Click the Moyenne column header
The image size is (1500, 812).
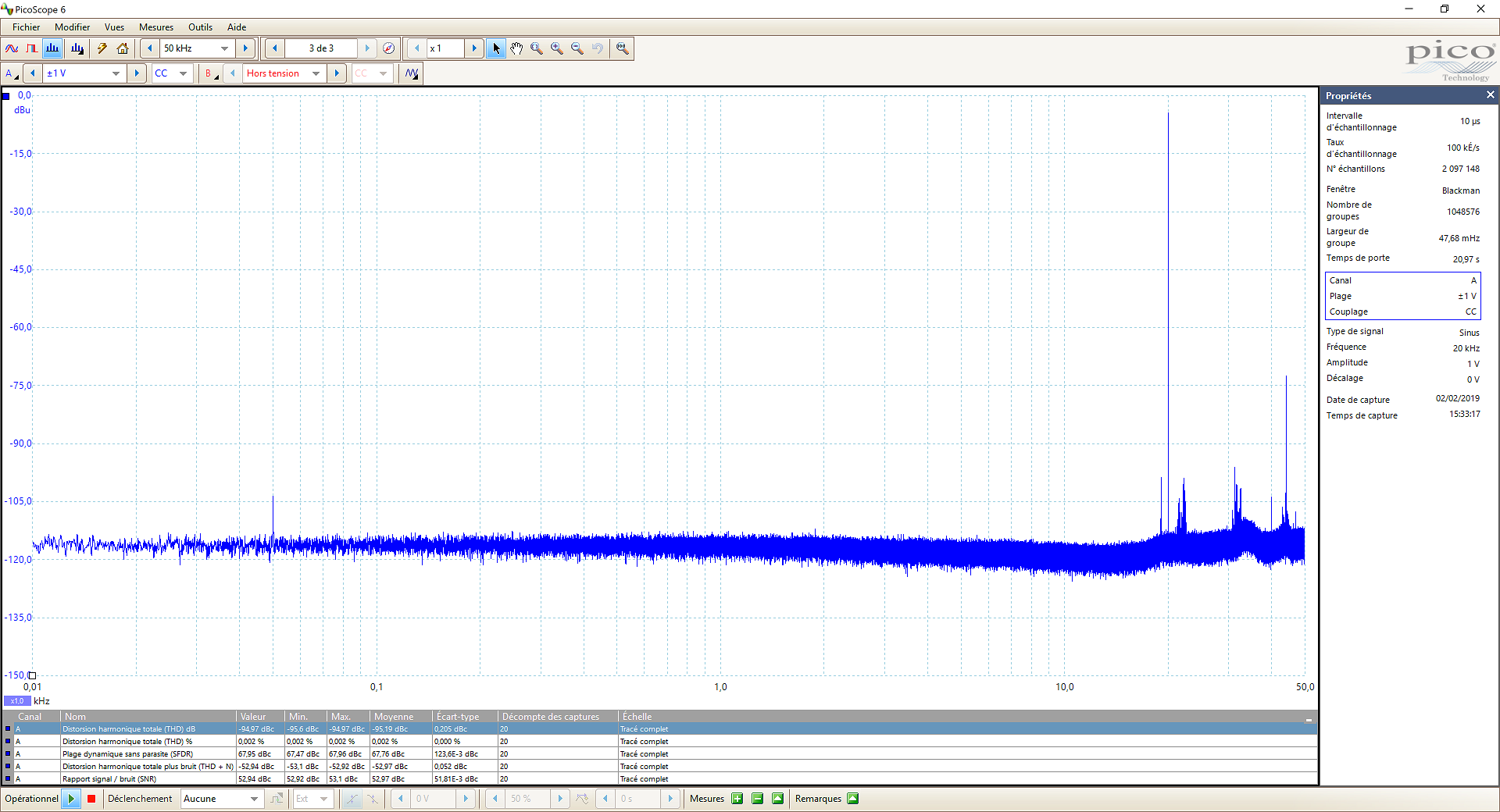[401, 717]
